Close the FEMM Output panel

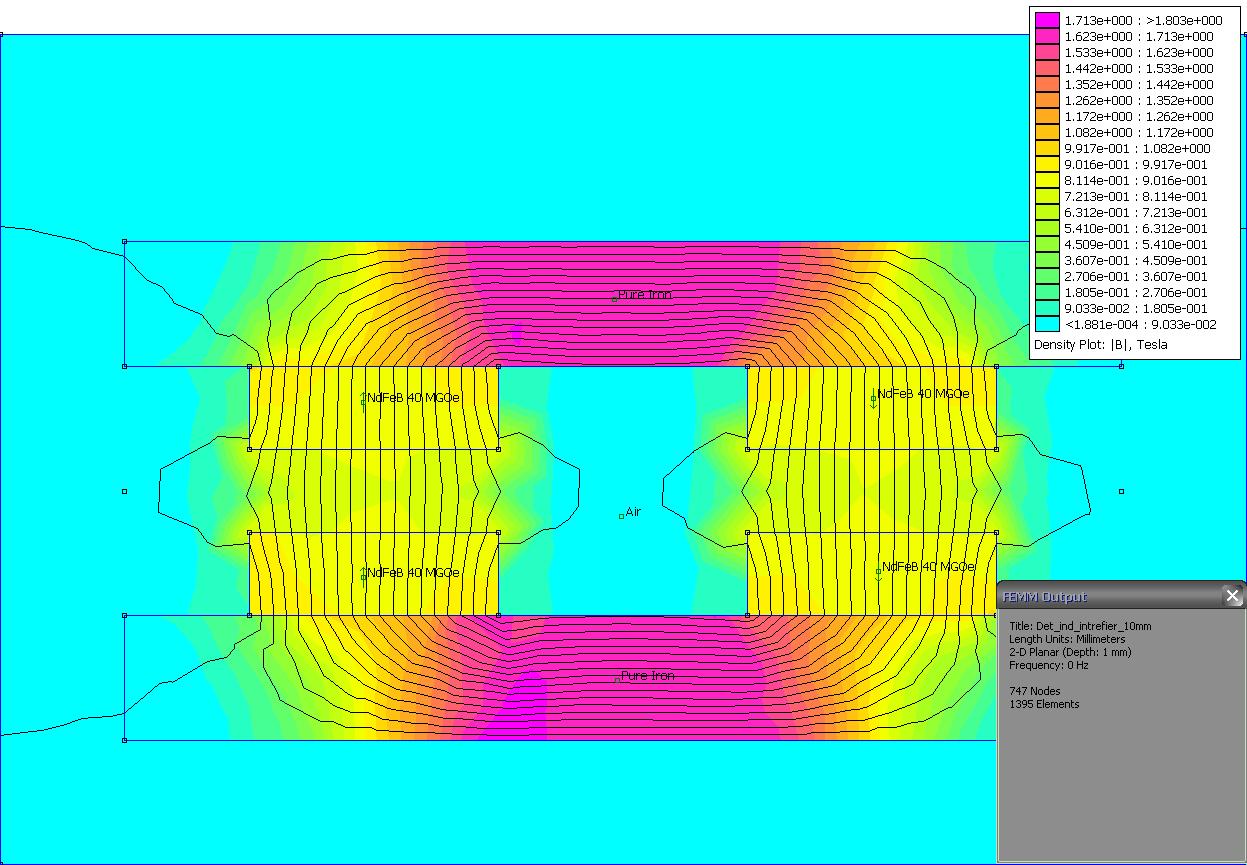point(1232,596)
